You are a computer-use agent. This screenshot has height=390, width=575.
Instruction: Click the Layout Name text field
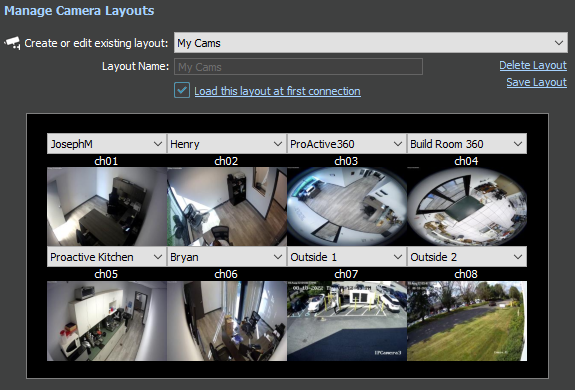(298, 67)
